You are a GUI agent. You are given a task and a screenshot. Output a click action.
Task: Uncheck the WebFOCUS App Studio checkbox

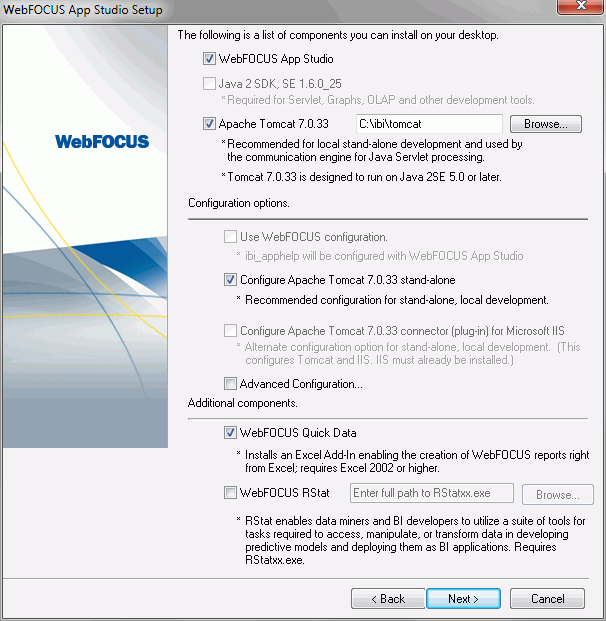pos(209,59)
